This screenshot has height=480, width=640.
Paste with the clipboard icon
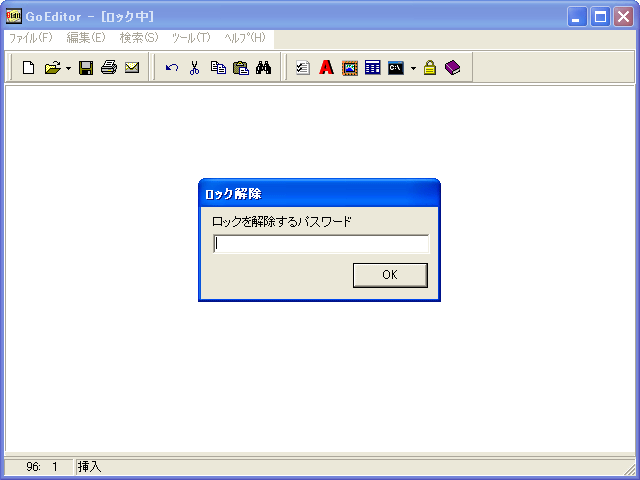click(241, 67)
